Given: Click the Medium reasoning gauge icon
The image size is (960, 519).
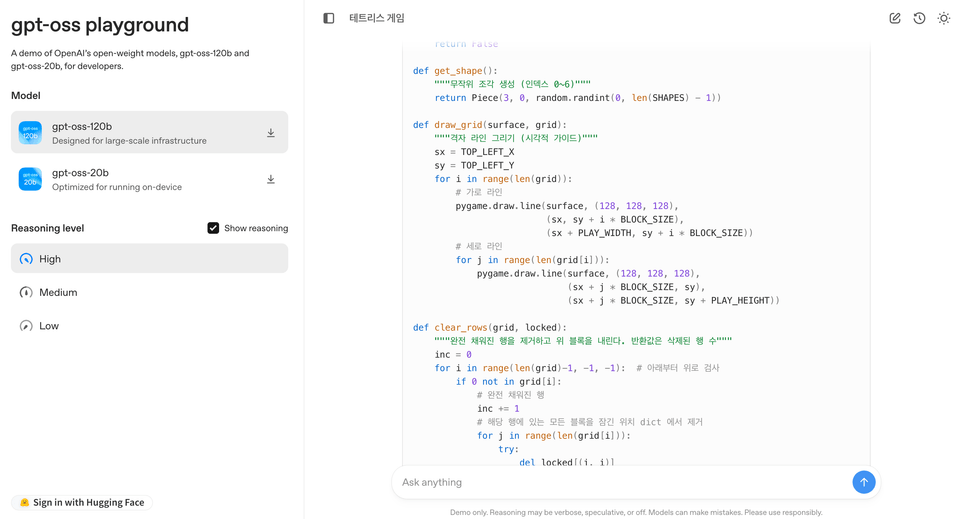Looking at the screenshot, I should (x=26, y=293).
